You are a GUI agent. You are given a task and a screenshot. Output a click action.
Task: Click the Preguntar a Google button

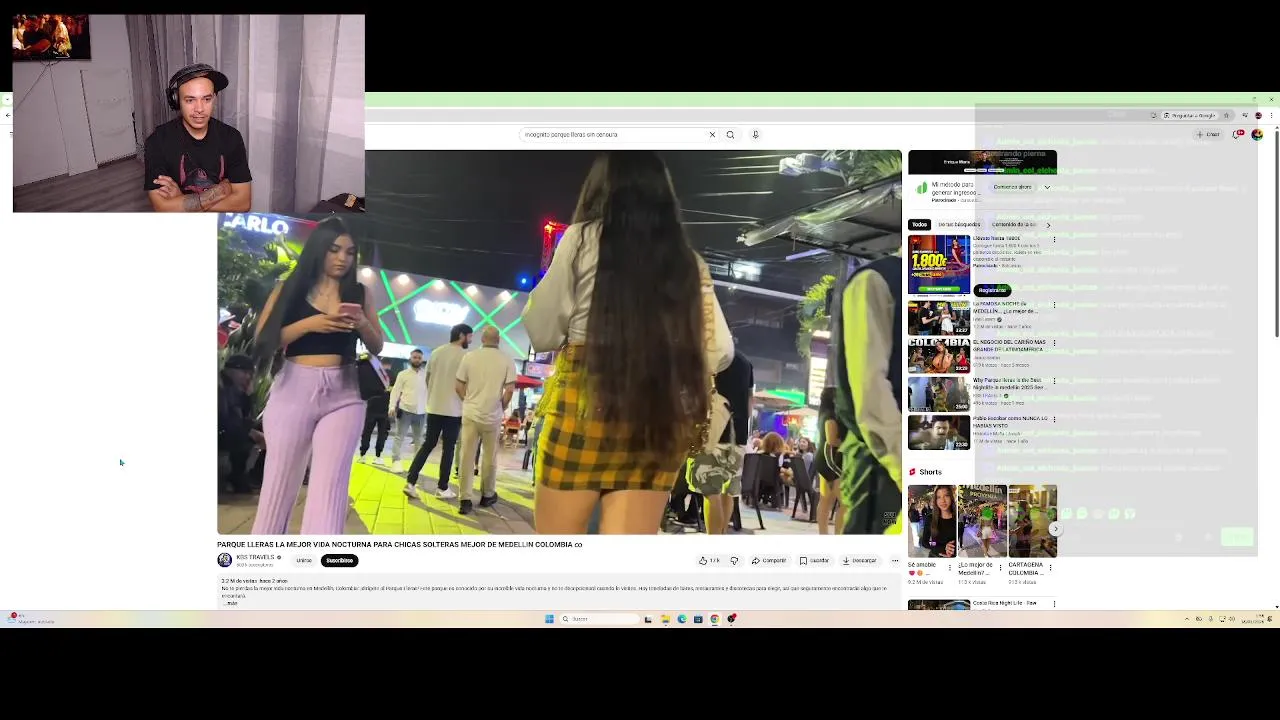point(1190,115)
